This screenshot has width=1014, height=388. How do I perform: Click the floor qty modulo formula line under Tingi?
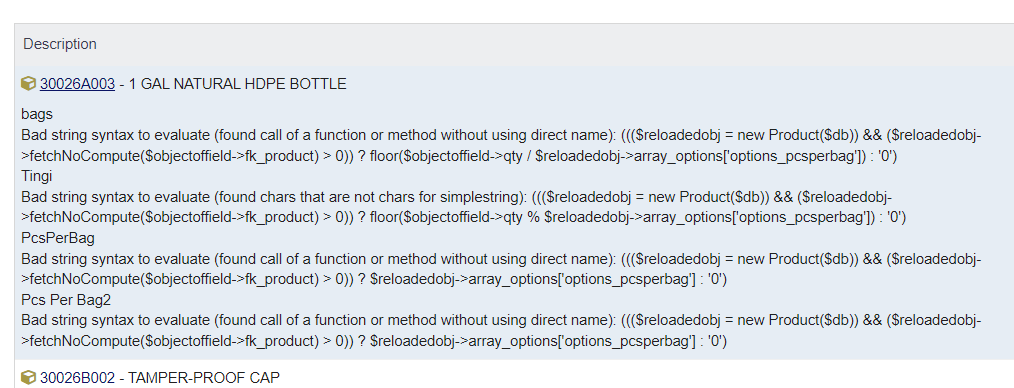point(464,217)
